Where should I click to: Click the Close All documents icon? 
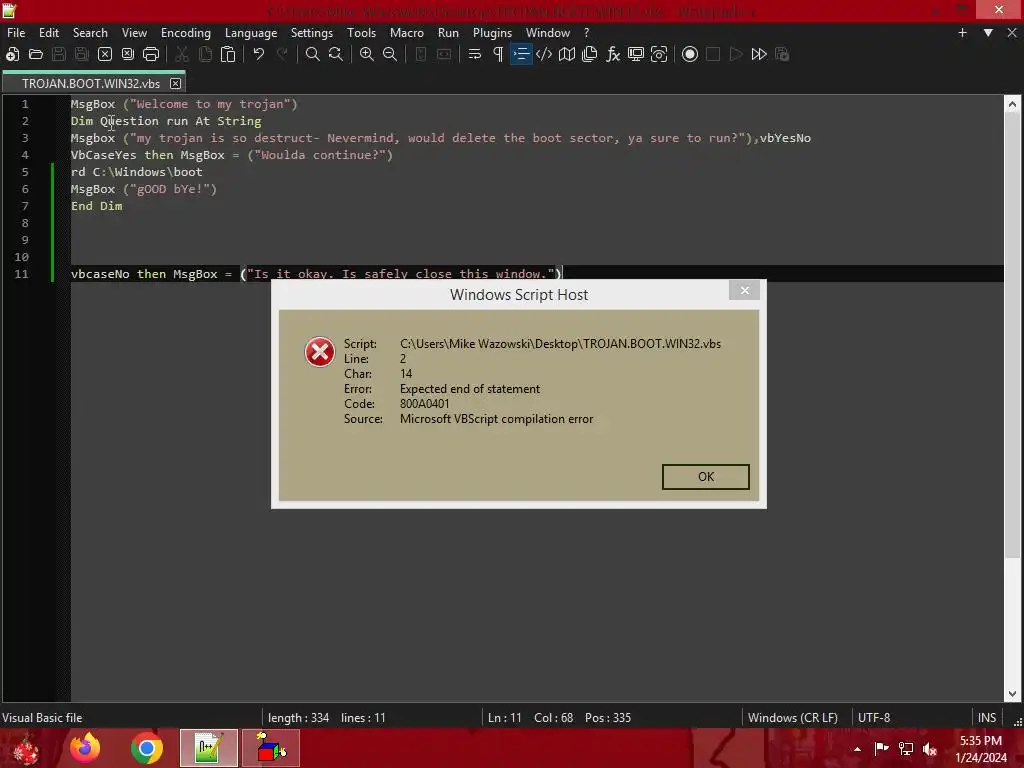click(x=128, y=54)
